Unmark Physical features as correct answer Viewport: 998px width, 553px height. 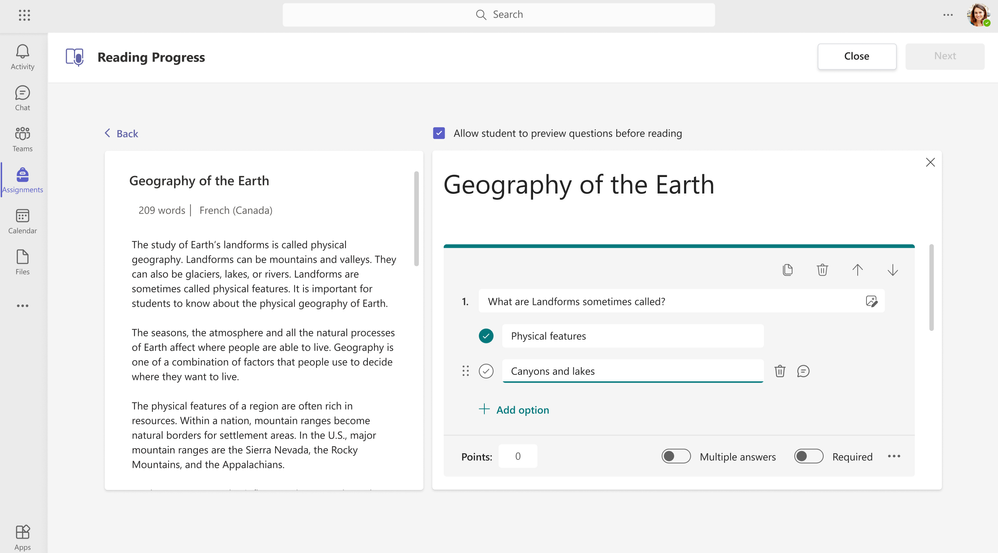click(486, 336)
